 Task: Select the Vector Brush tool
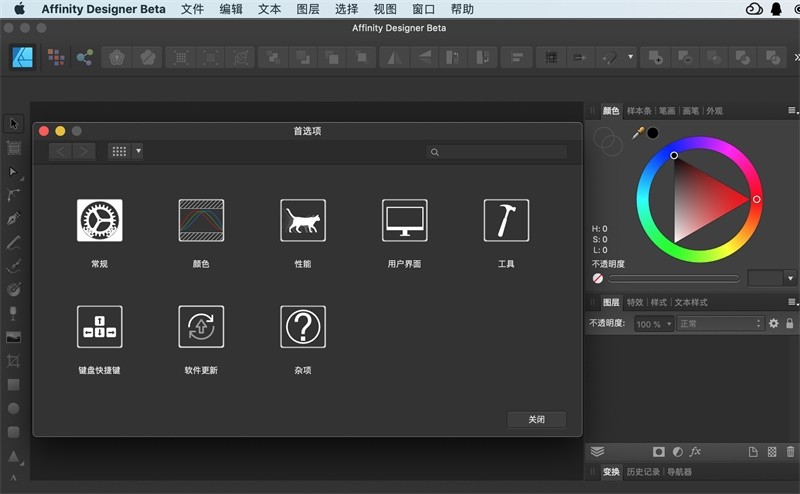[14, 265]
